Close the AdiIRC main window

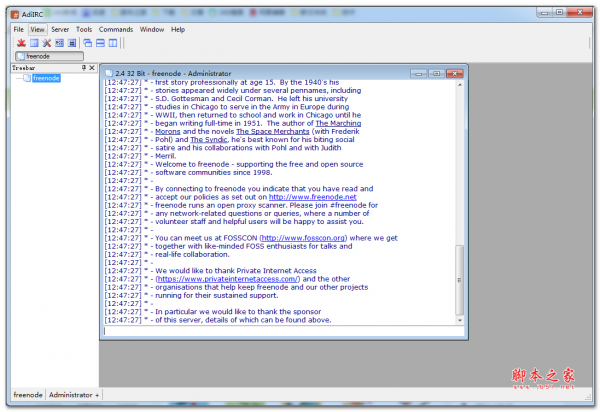tap(580, 13)
